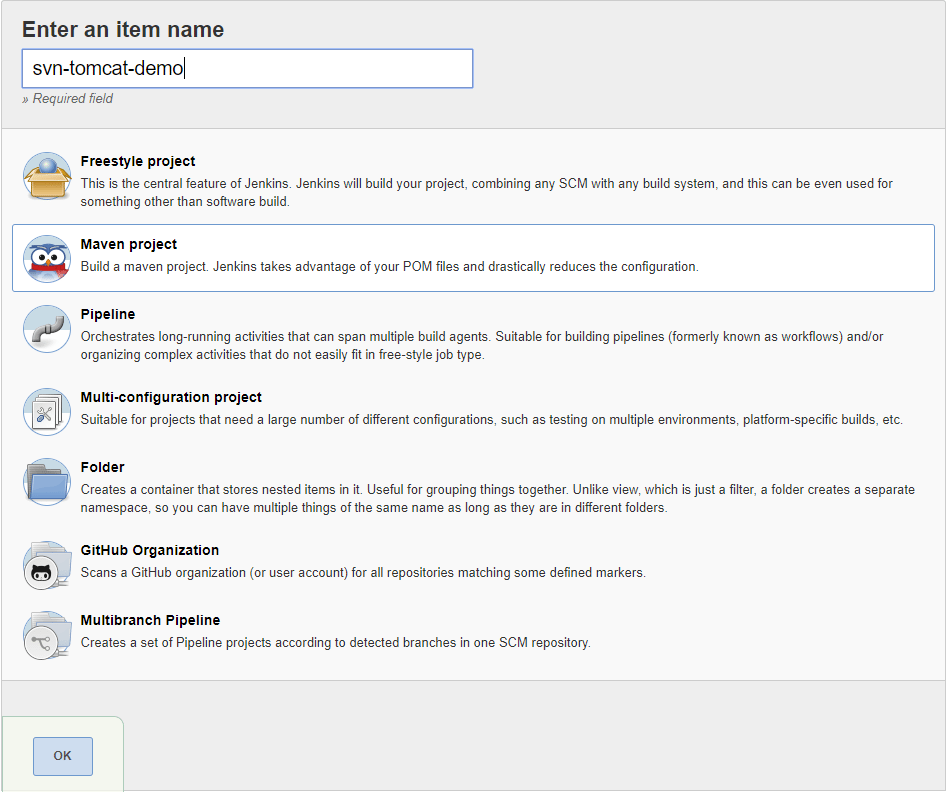The image size is (946, 792).
Task: Click the Multi-configuration description about multiple environments
Action: pos(492,420)
